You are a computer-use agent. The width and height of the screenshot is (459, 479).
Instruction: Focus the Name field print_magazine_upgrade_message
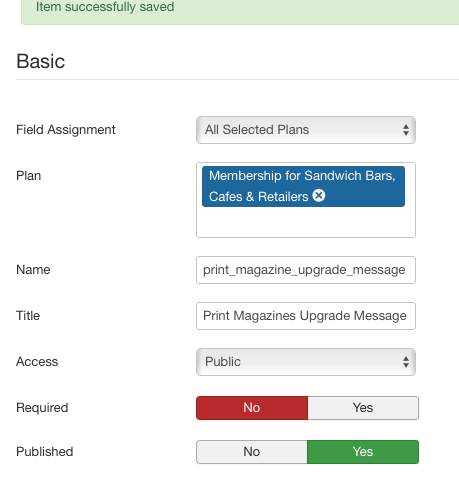coord(306,270)
